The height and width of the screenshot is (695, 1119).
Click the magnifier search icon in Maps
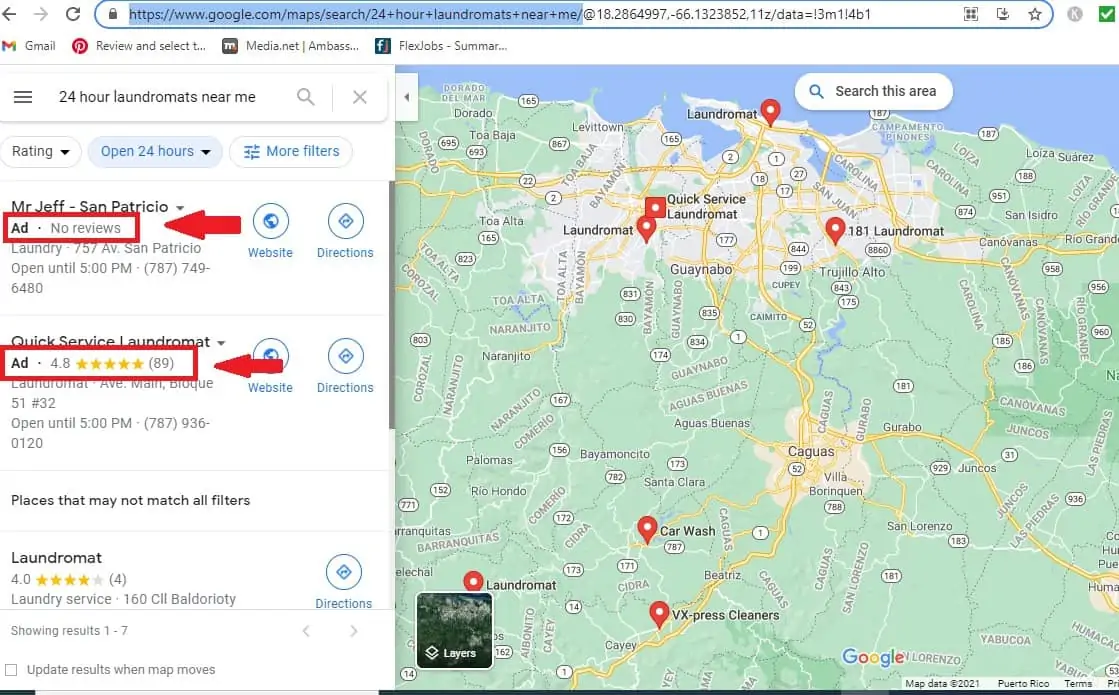tap(305, 96)
